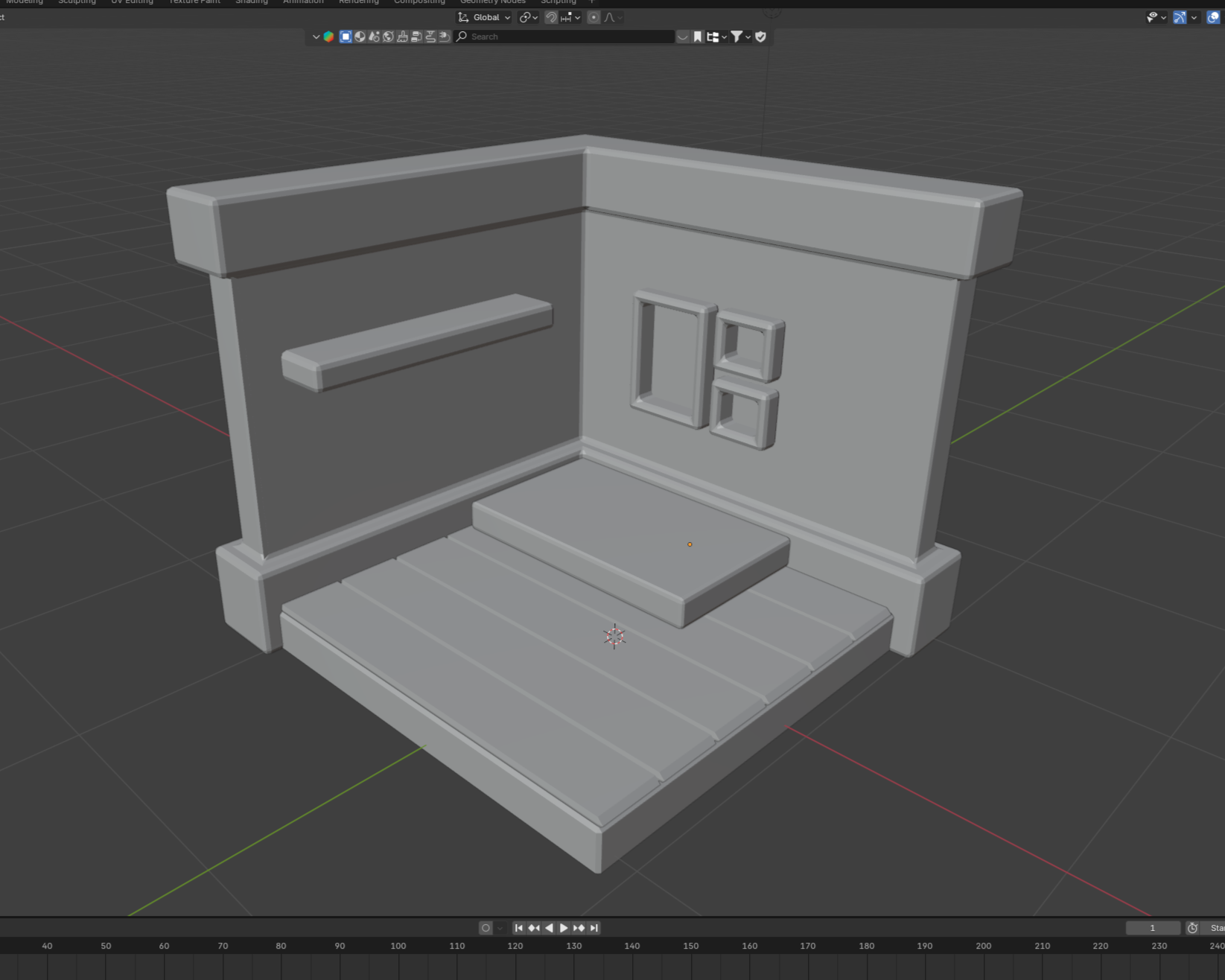This screenshot has height=980, width=1225.
Task: Toggle snapping with the magnet icon
Action: (551, 16)
